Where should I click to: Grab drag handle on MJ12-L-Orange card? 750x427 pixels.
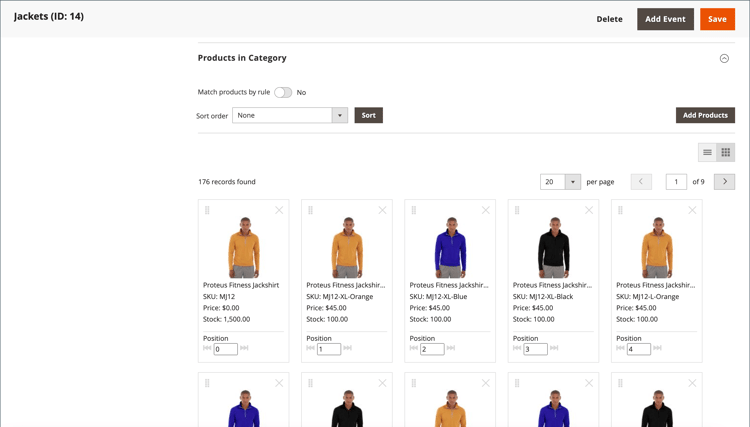coord(620,210)
